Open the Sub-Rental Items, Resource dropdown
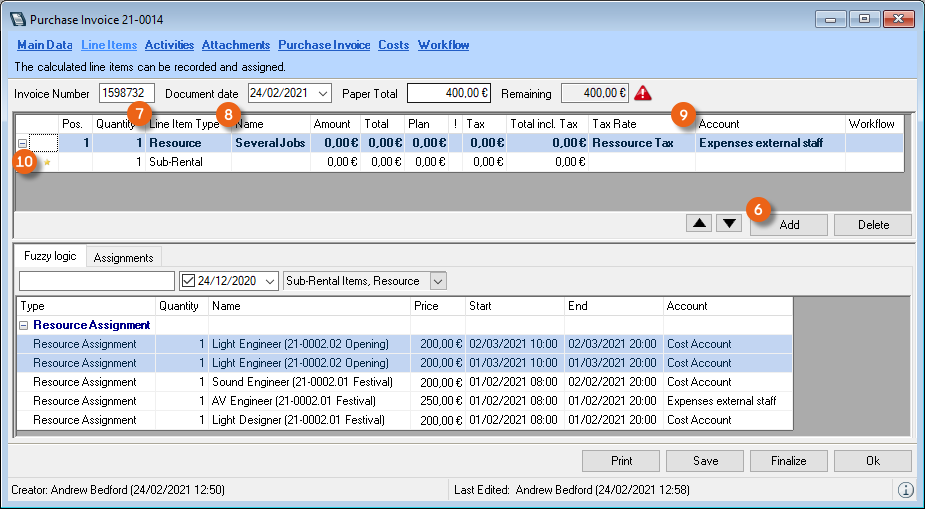Image resolution: width=925 pixels, height=509 pixels. [437, 281]
